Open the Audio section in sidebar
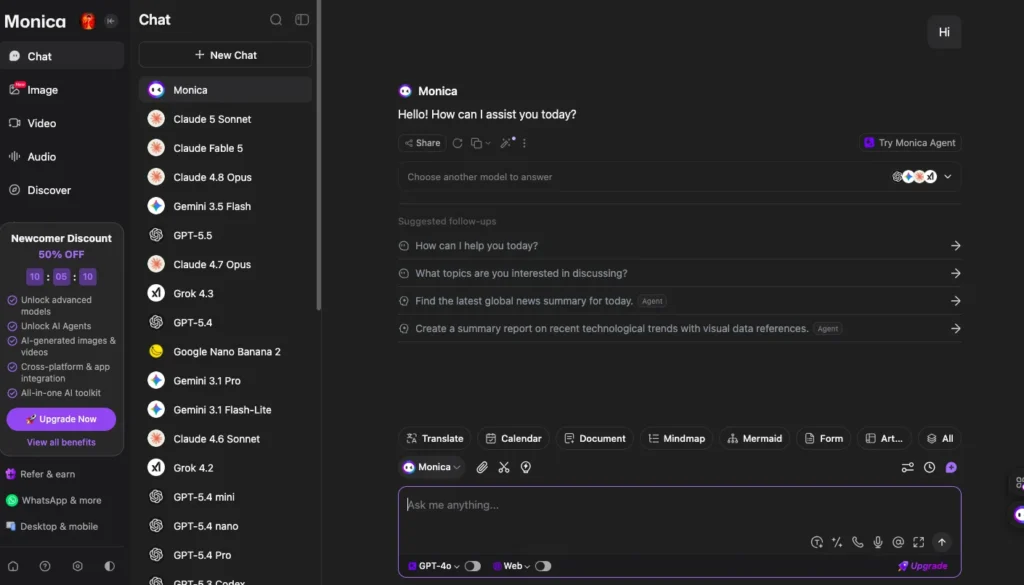The image size is (1024, 585). coord(62,157)
